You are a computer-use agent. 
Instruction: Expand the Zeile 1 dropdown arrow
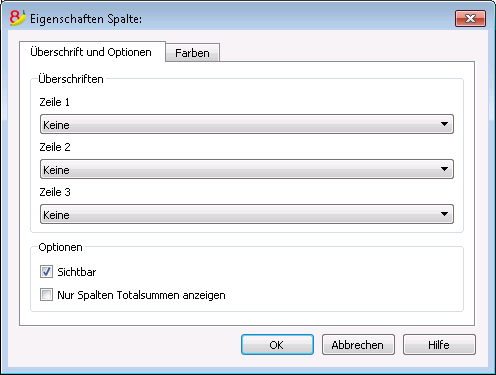(444, 124)
